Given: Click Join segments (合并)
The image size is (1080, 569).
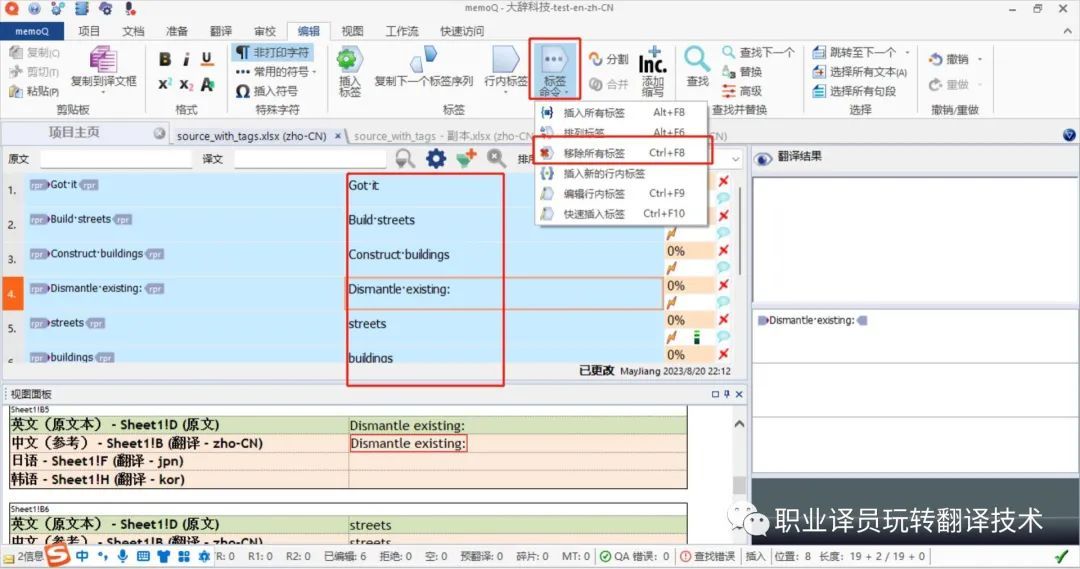Looking at the screenshot, I should tap(609, 84).
